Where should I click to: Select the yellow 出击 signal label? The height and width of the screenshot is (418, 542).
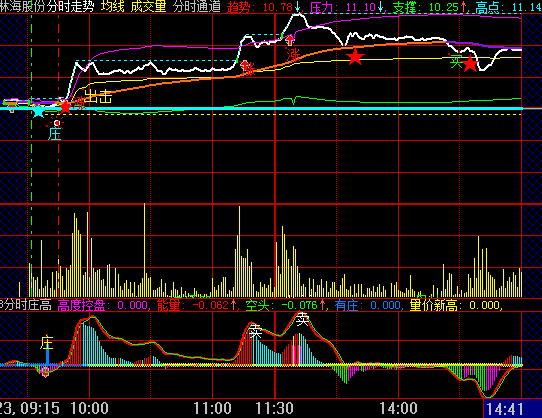tap(98, 96)
